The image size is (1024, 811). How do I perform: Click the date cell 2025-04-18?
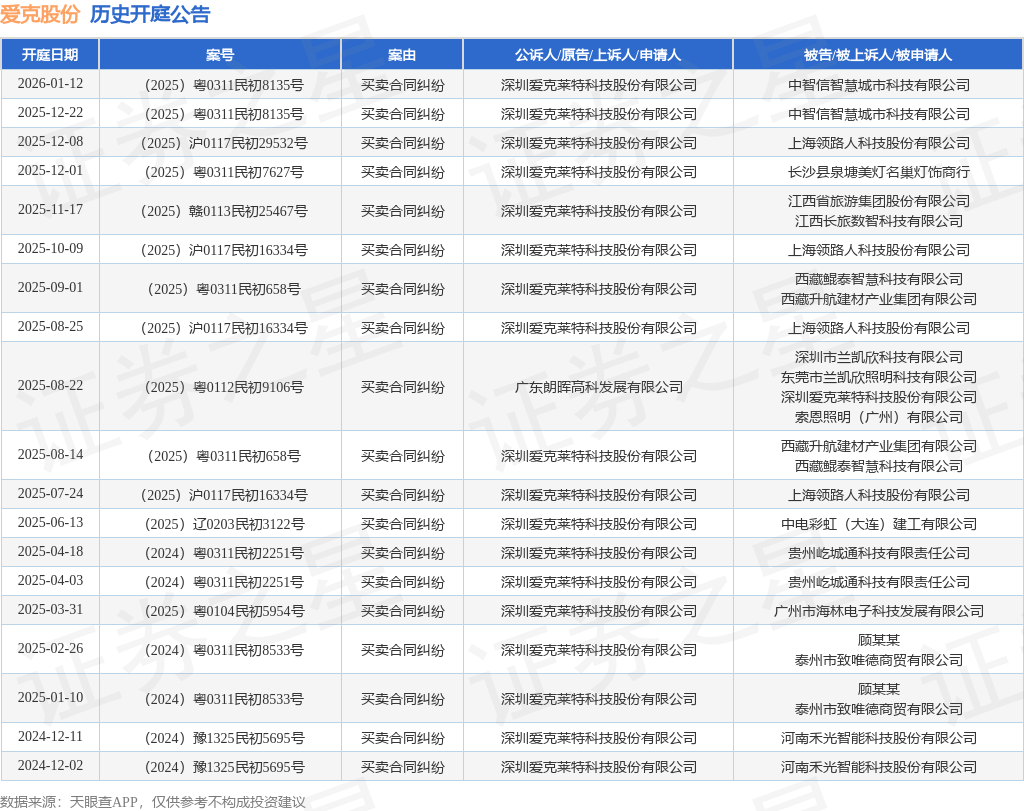click(50, 552)
